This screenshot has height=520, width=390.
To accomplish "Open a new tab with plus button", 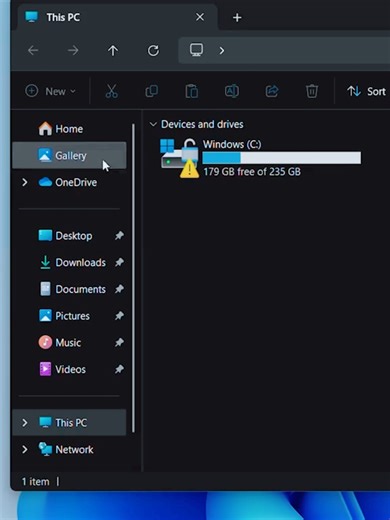I will tap(237, 17).
